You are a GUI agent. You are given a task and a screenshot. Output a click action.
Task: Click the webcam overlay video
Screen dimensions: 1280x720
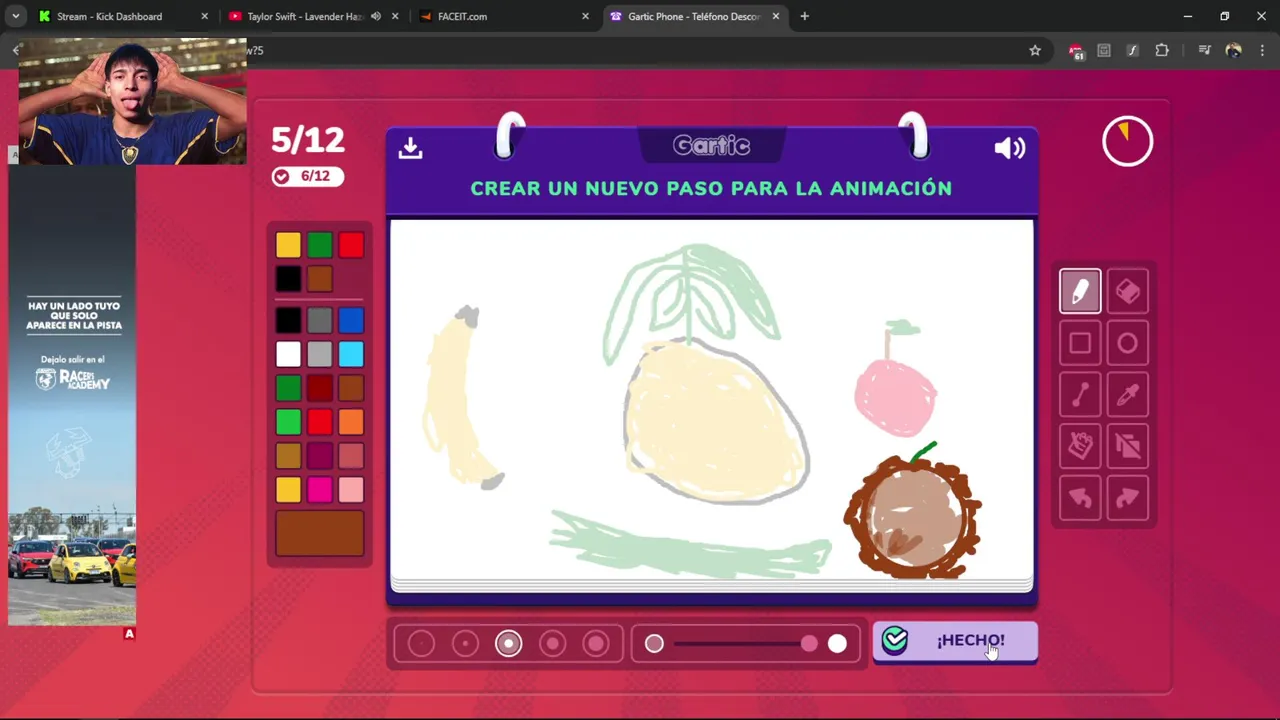[132, 102]
